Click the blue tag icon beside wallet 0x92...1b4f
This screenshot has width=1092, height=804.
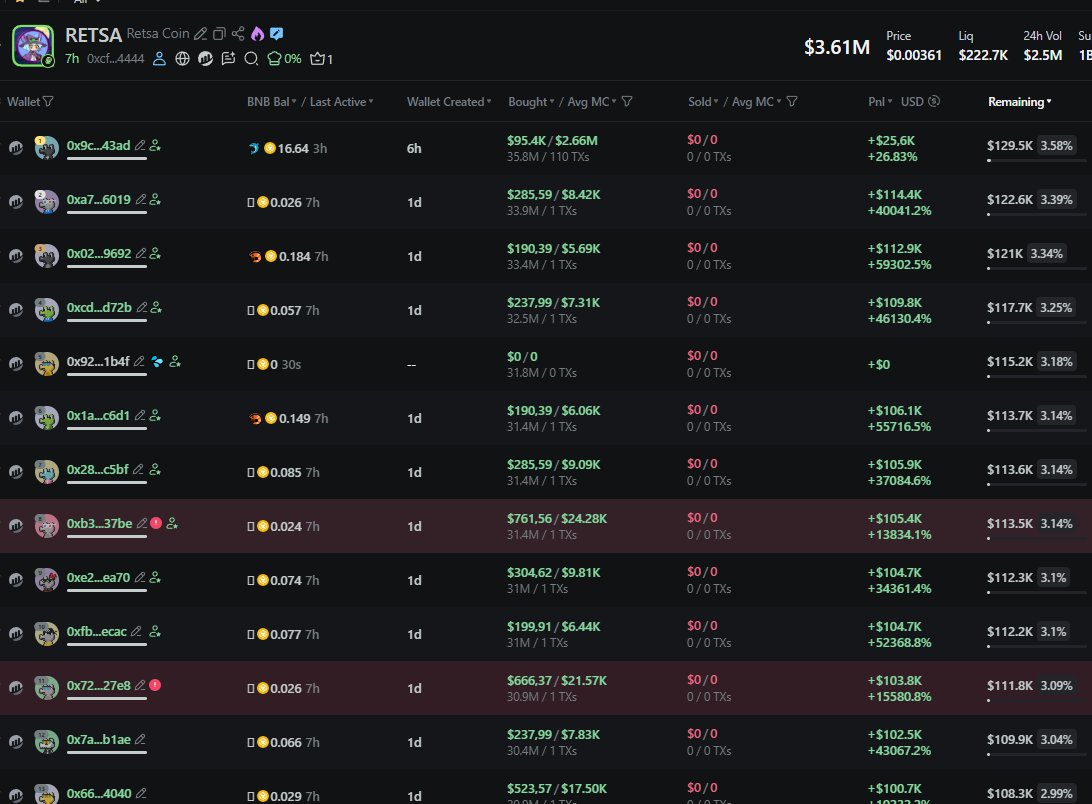157,362
